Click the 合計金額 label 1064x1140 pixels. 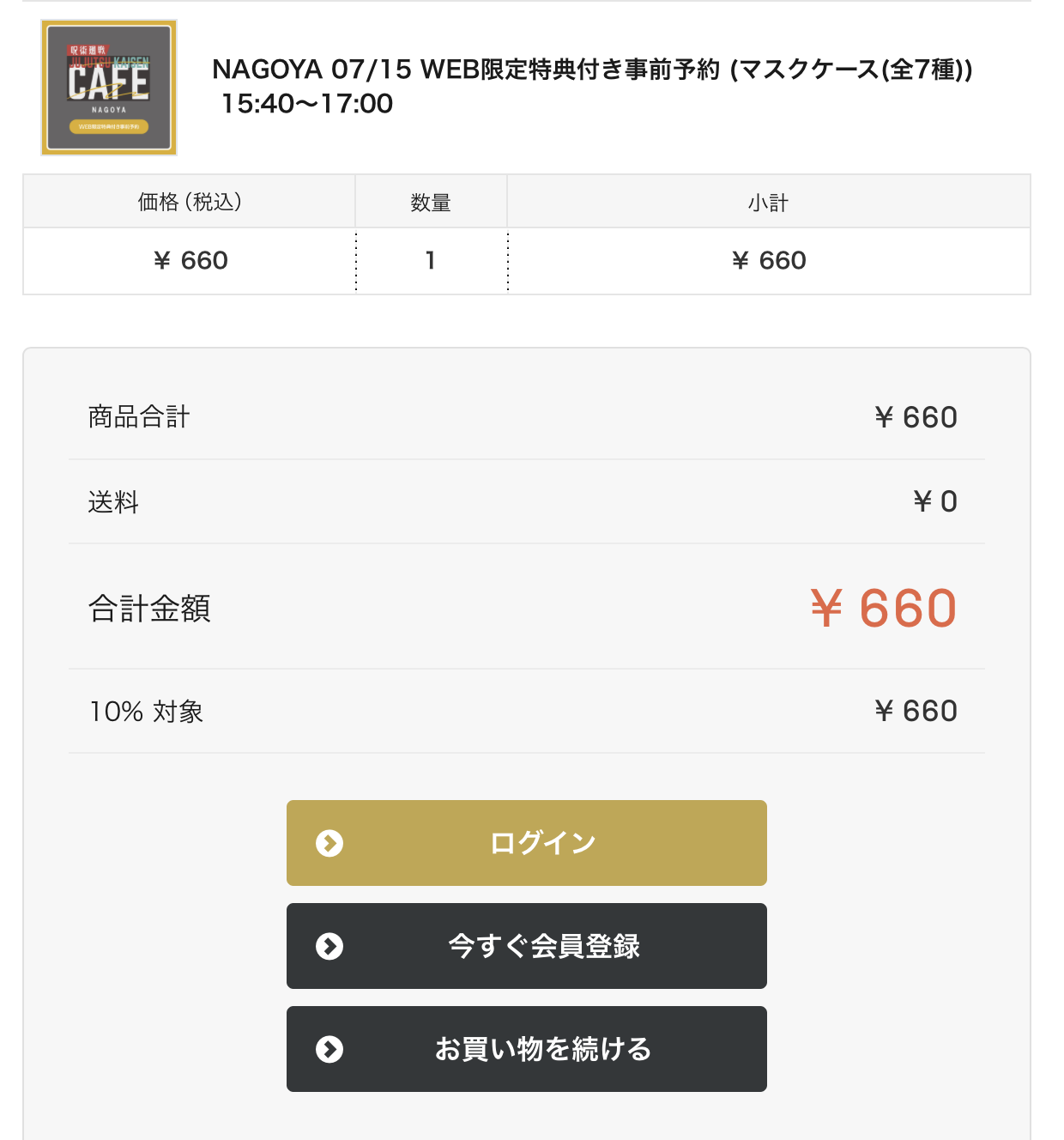click(149, 609)
